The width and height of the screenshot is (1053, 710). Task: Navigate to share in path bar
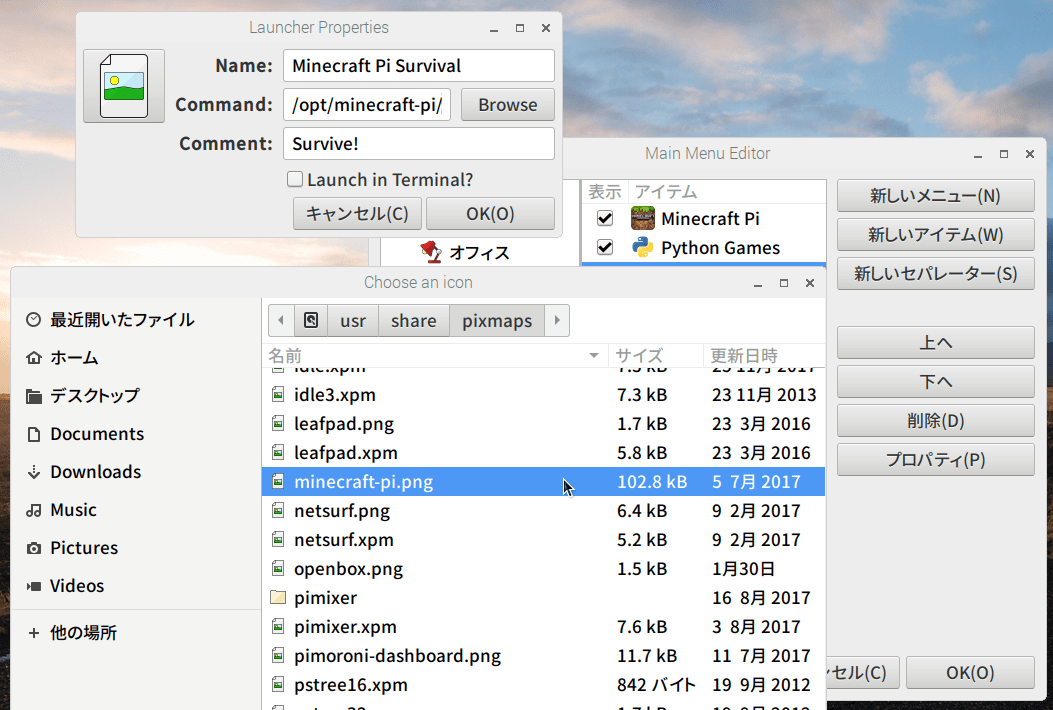[414, 320]
